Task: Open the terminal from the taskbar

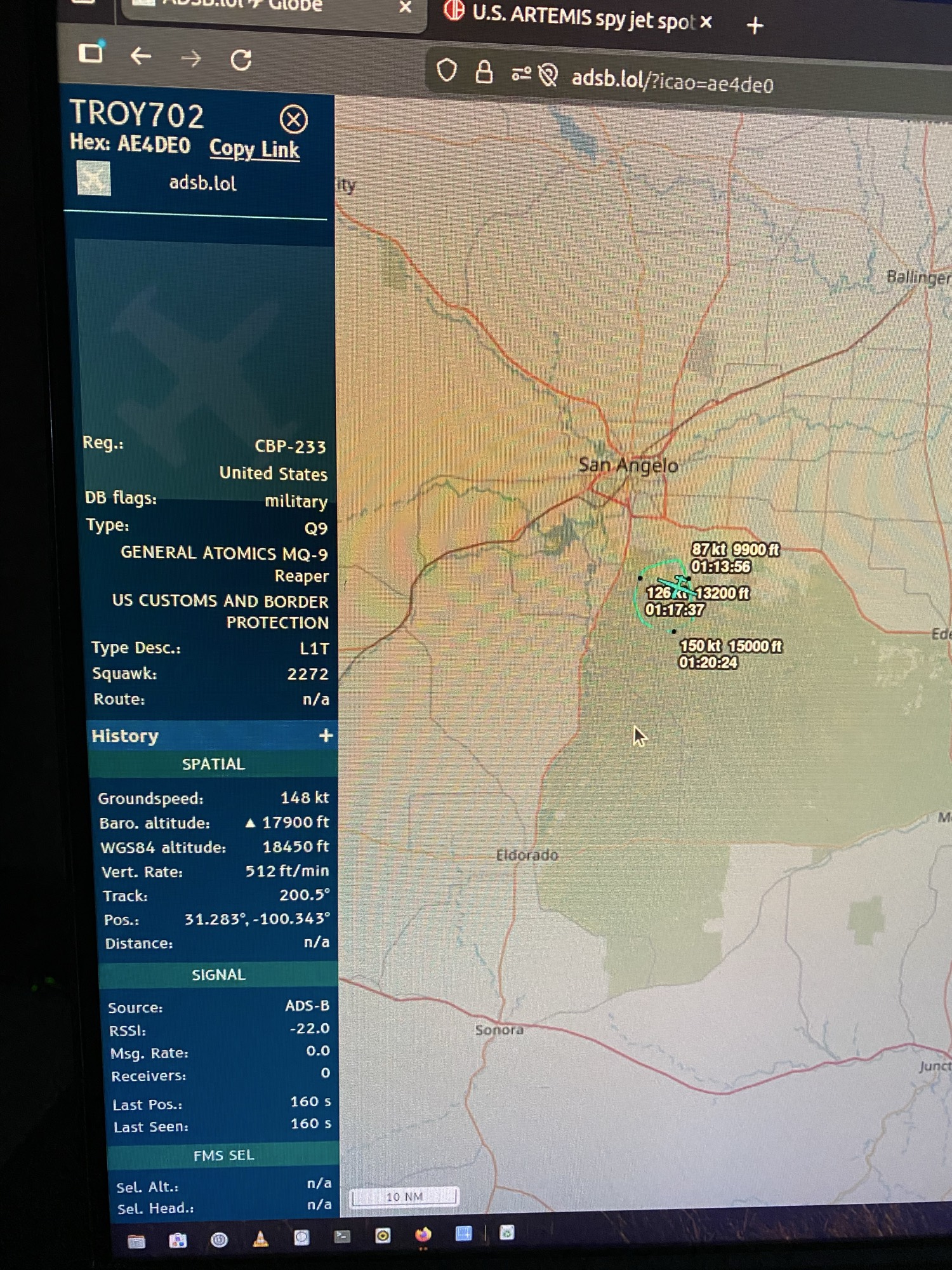Action: click(342, 1236)
